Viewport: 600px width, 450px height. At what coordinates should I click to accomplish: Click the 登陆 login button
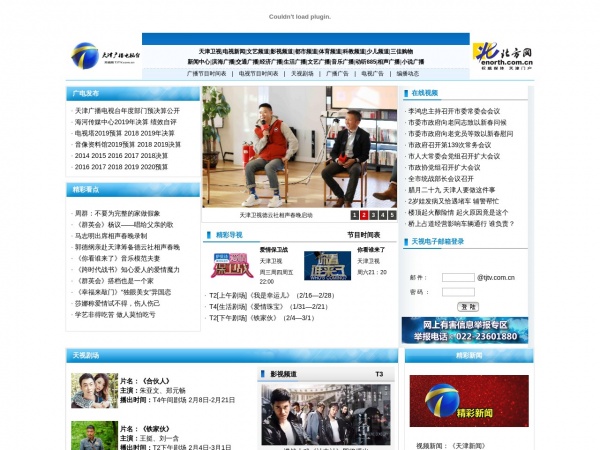(468, 307)
